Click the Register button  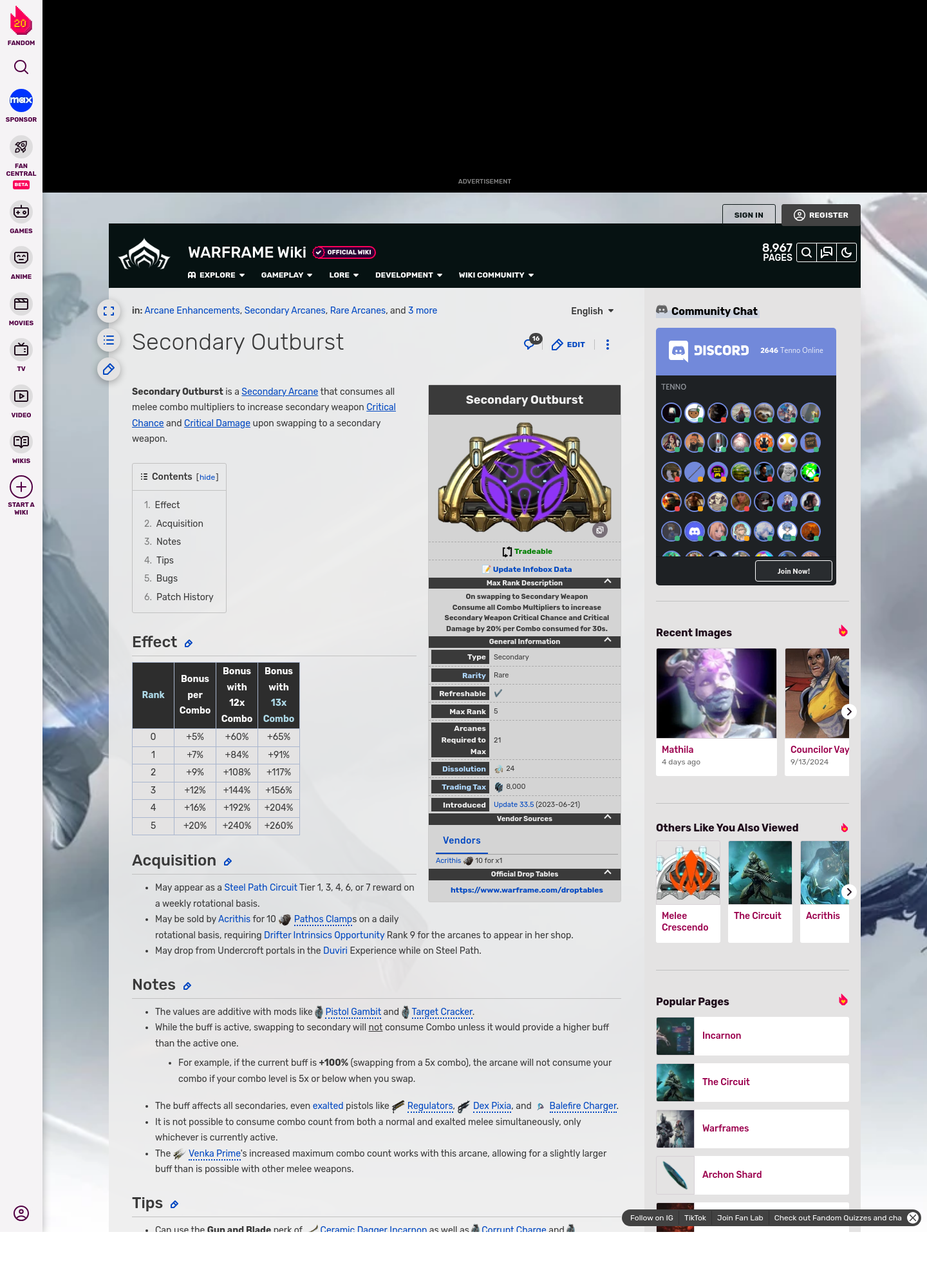tap(821, 215)
